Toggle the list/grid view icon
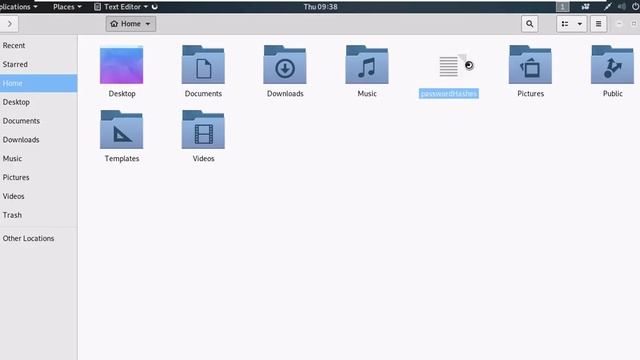640x360 pixels. coord(565,24)
